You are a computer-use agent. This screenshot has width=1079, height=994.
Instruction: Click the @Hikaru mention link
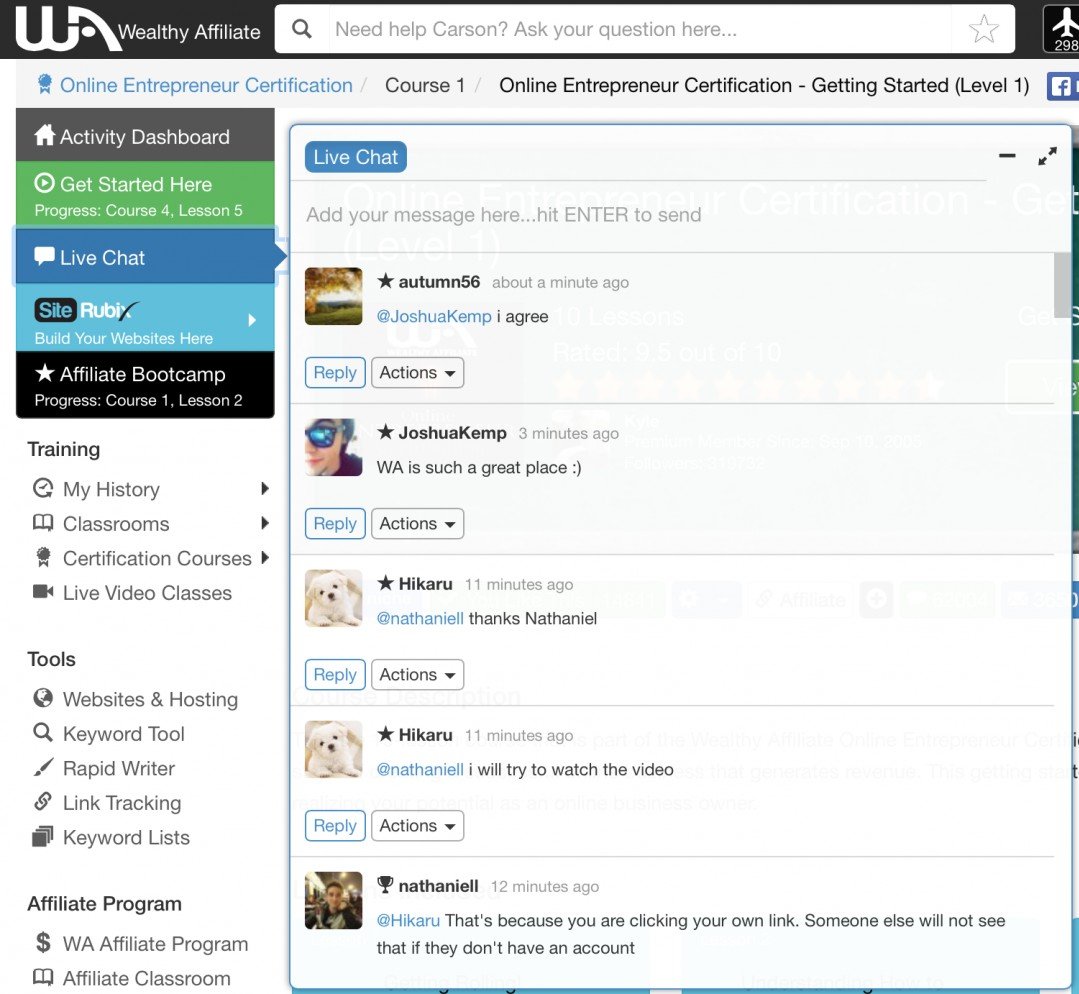(x=408, y=920)
